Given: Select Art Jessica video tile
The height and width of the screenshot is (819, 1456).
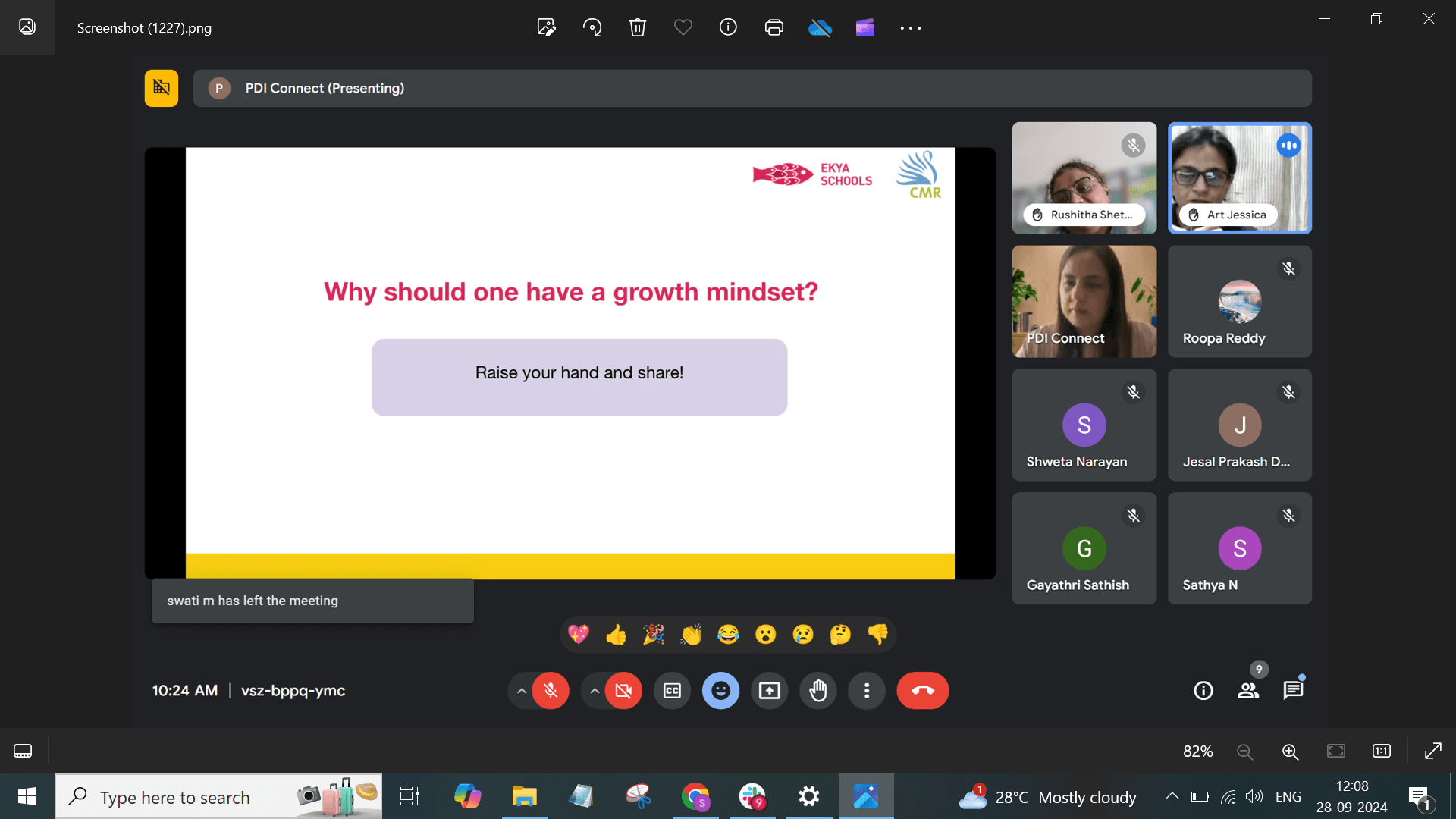Looking at the screenshot, I should pyautogui.click(x=1240, y=178).
